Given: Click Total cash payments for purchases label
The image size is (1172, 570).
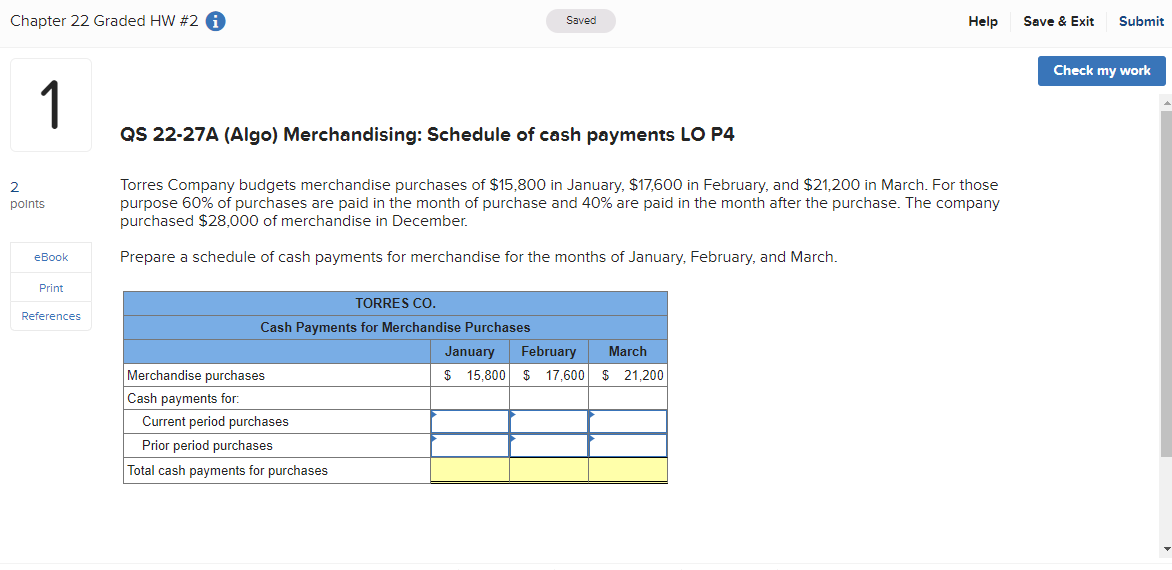Looking at the screenshot, I should tap(227, 471).
